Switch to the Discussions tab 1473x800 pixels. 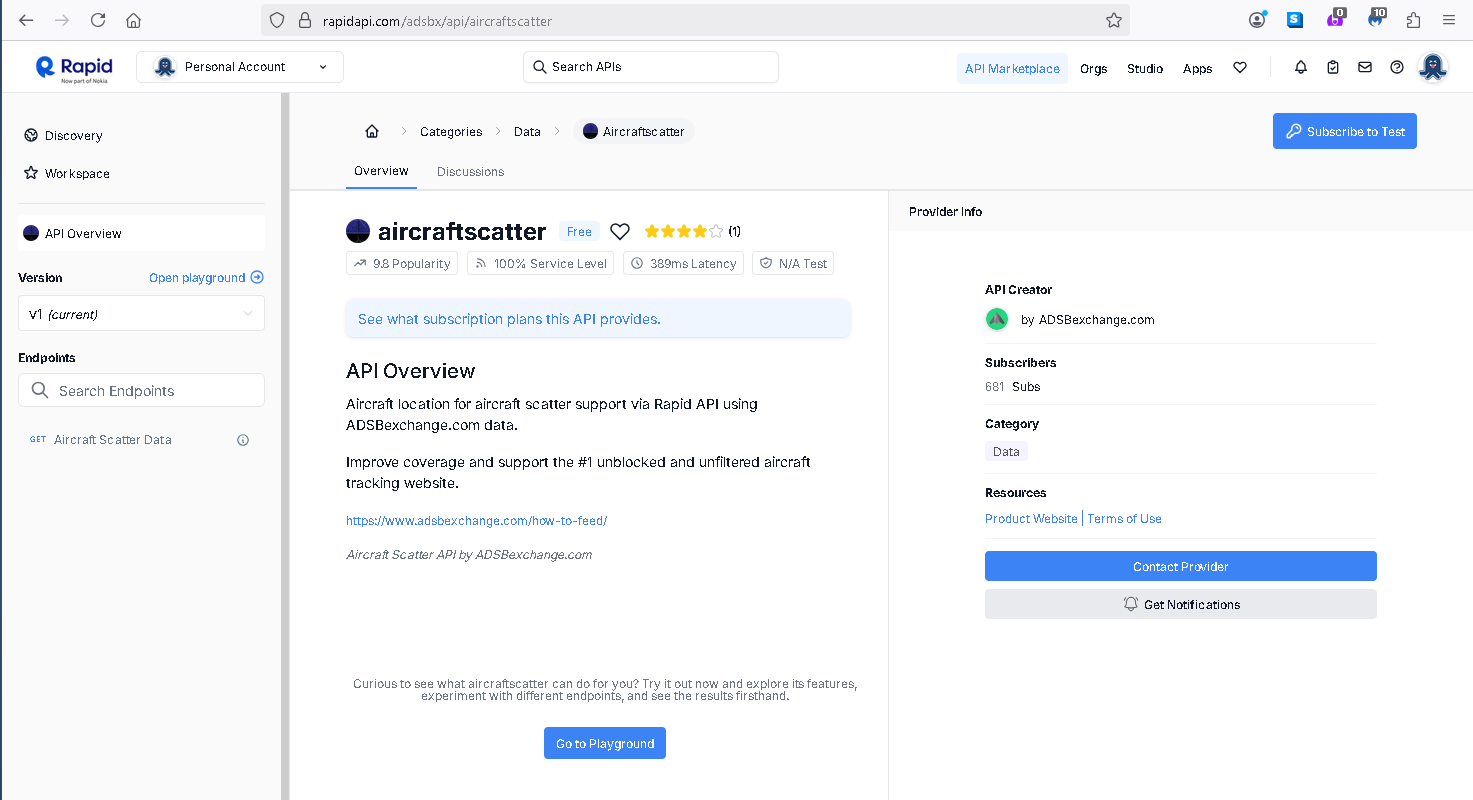tap(470, 172)
